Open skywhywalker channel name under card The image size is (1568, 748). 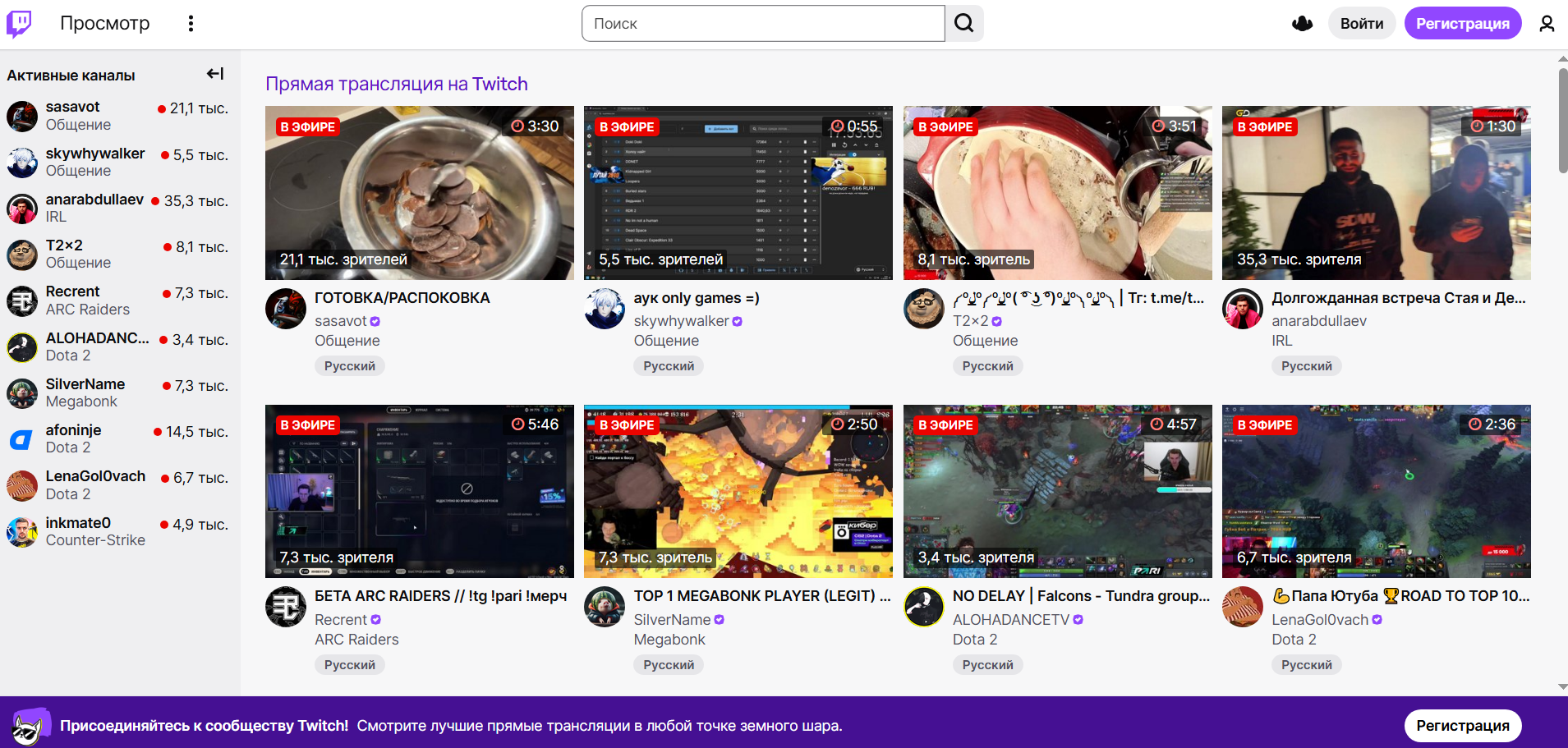(x=681, y=321)
